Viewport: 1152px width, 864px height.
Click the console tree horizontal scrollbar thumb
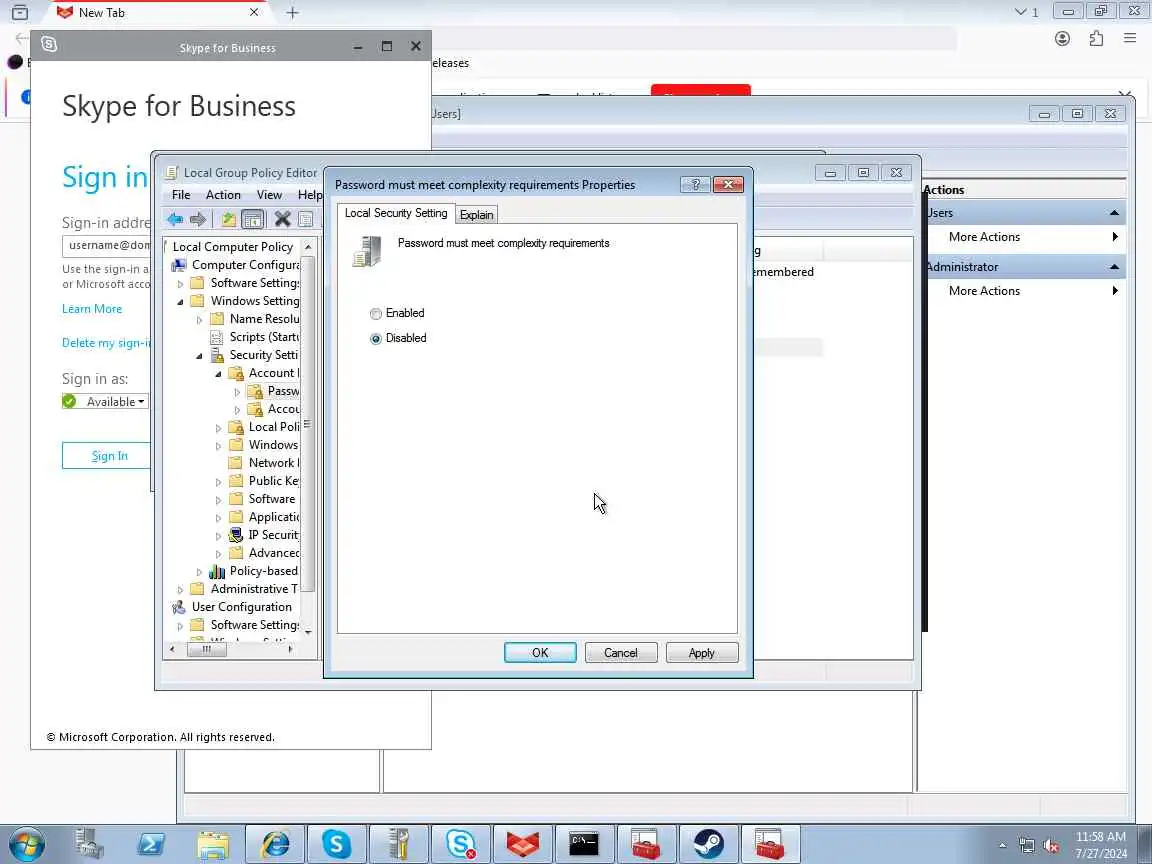(206, 649)
